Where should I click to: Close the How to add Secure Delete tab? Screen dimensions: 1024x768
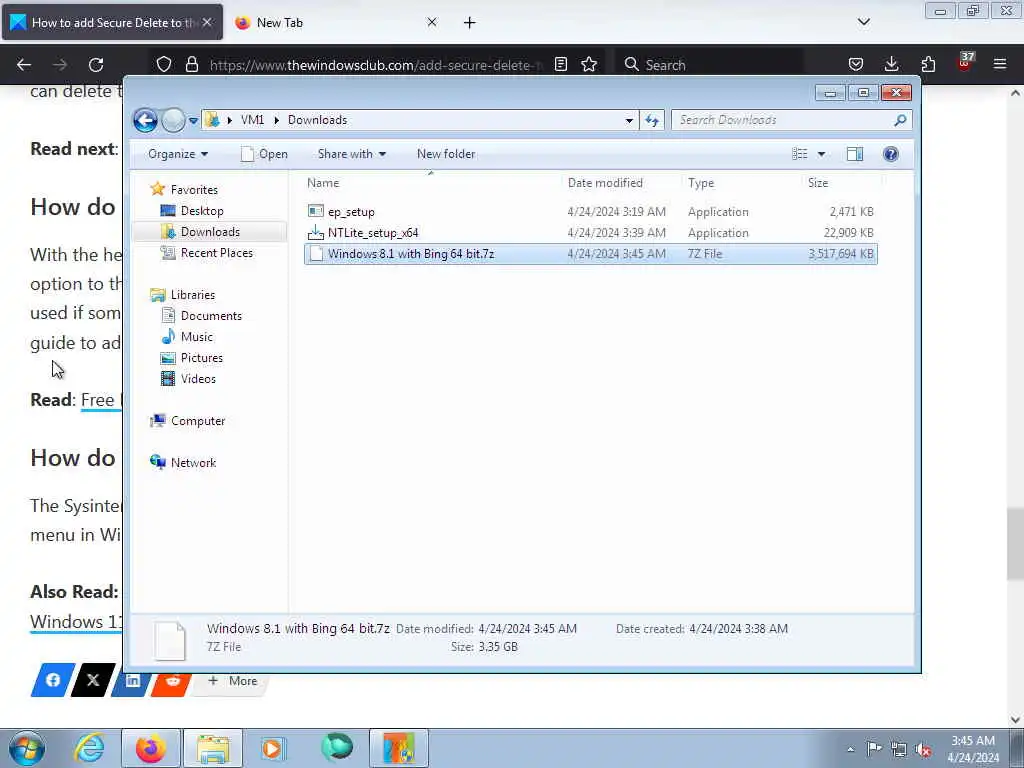tap(207, 22)
